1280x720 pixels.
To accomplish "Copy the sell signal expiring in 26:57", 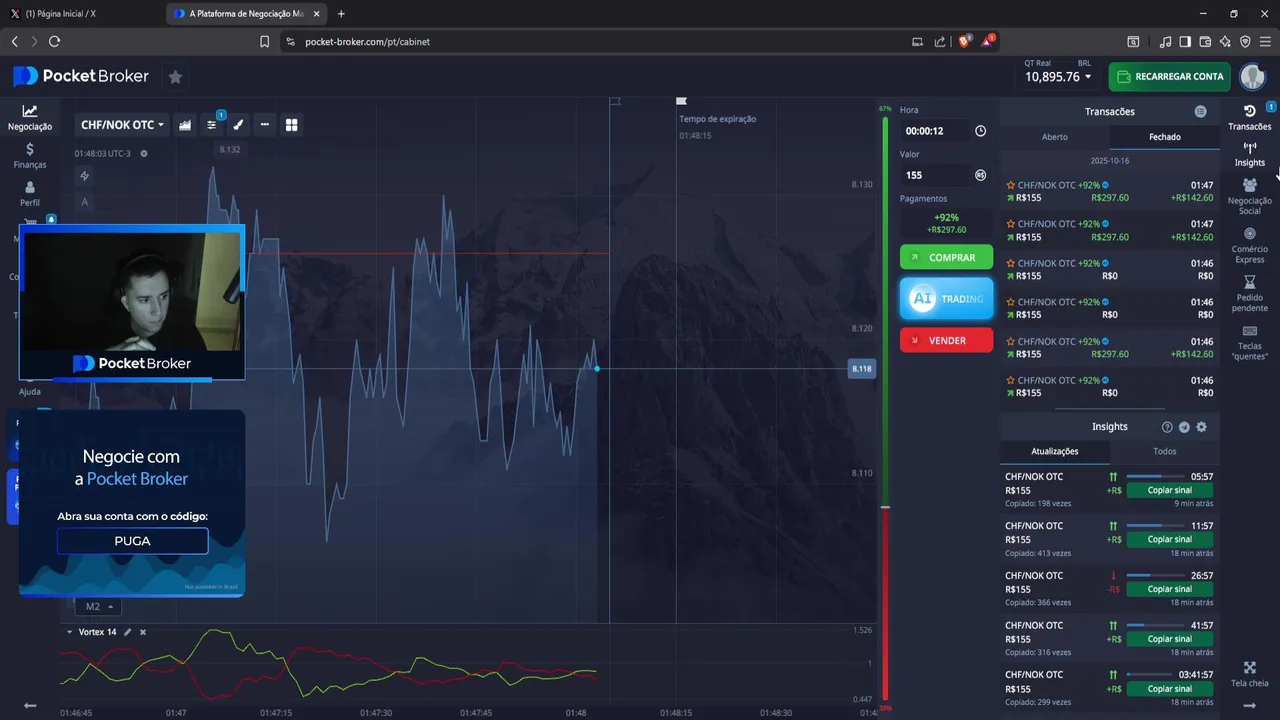I will pos(1169,589).
